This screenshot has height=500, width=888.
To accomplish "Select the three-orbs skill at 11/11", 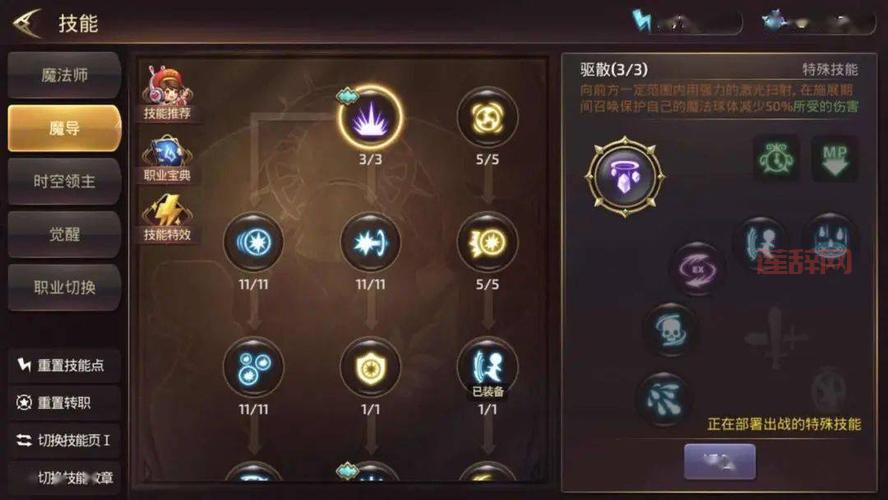I will (x=253, y=368).
